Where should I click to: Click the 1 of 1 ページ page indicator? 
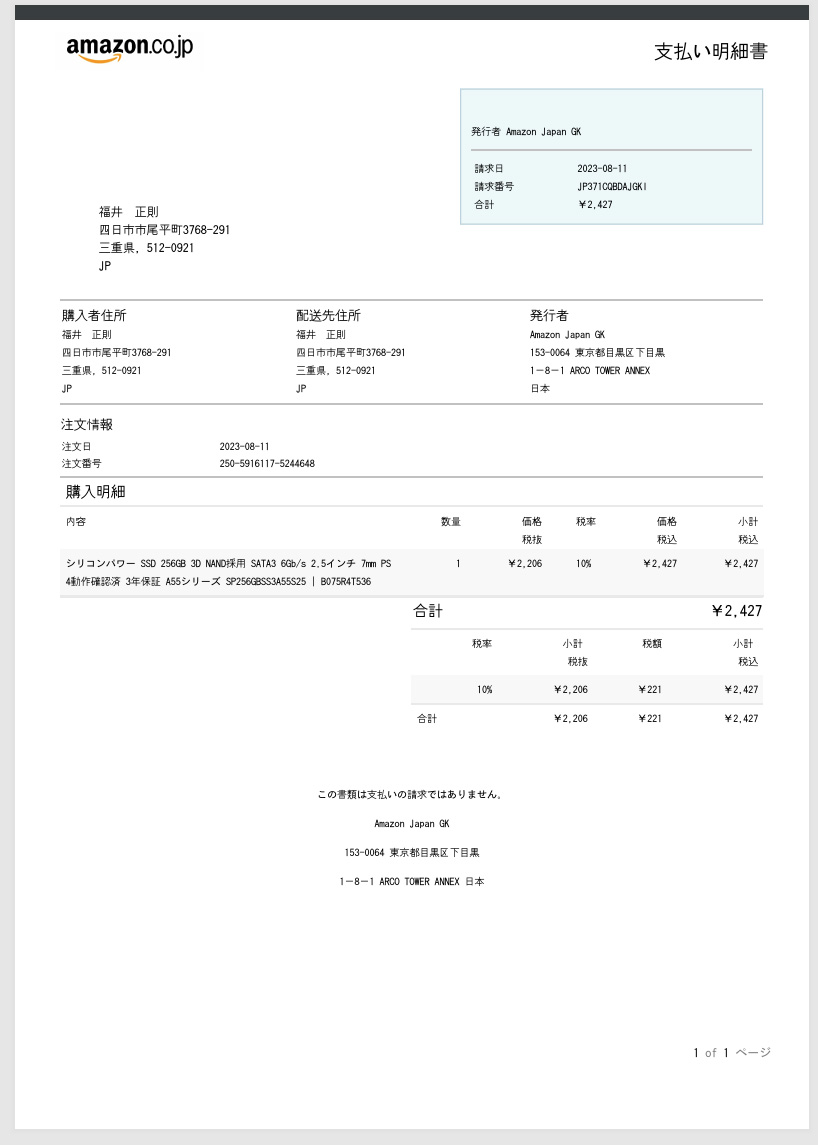pyautogui.click(x=731, y=1052)
